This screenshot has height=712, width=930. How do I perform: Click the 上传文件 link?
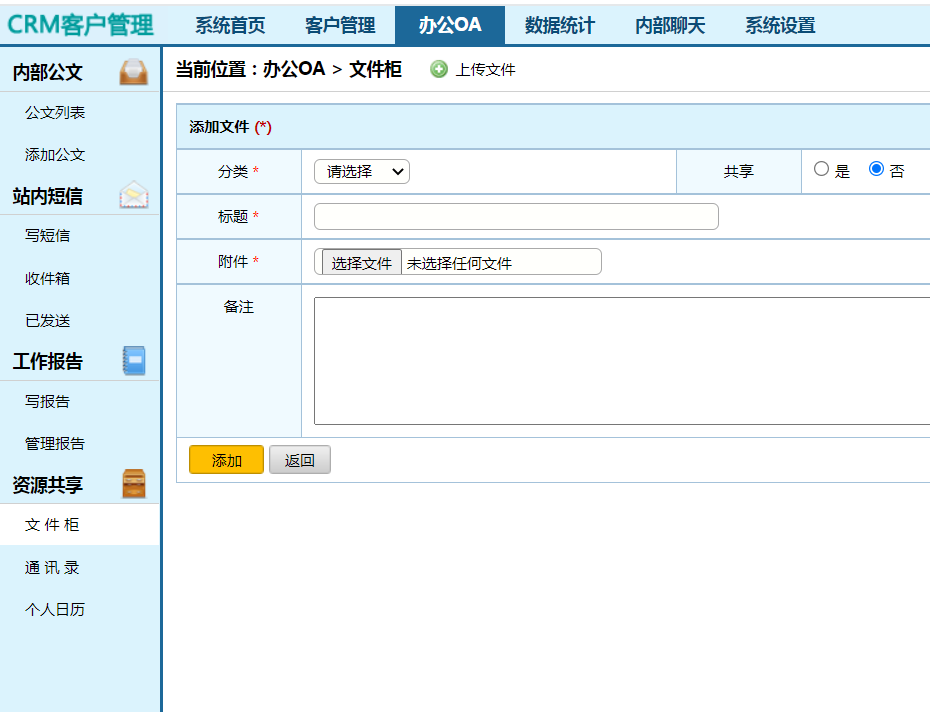(x=485, y=70)
